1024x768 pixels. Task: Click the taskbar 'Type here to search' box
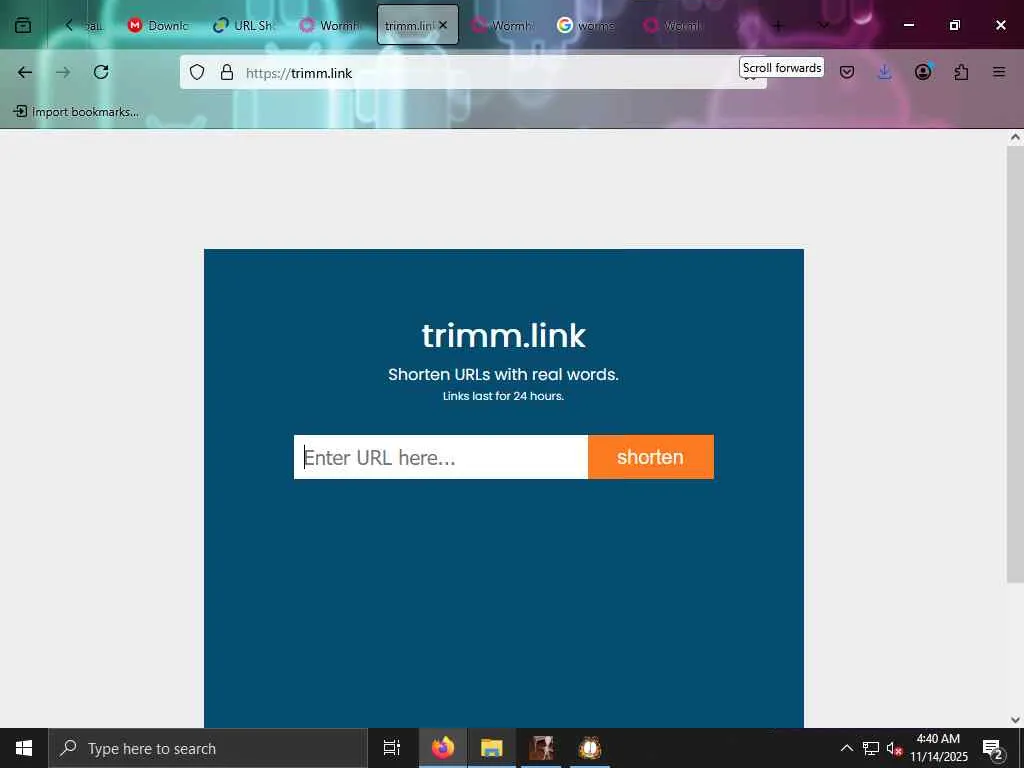pyautogui.click(x=208, y=748)
